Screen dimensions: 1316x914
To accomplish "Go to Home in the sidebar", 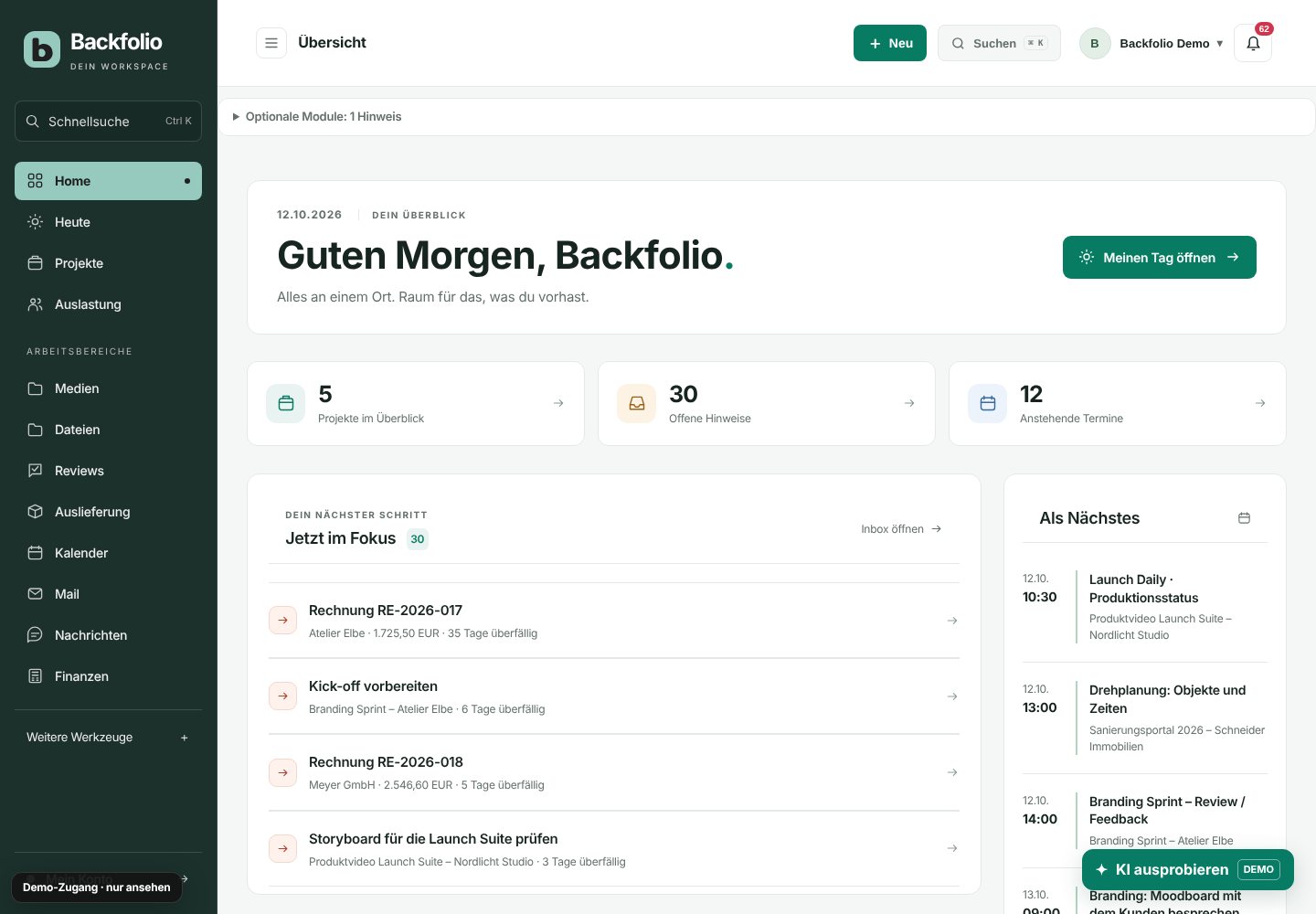I will point(108,181).
